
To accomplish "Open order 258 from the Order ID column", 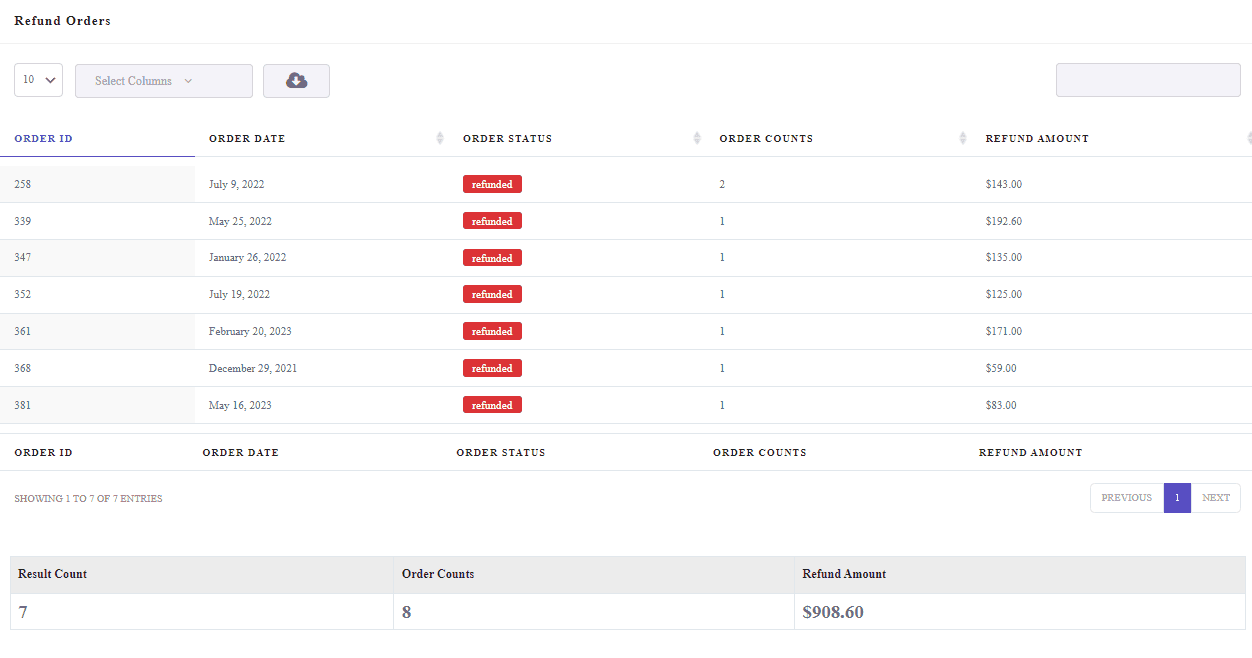I will (x=22, y=184).
